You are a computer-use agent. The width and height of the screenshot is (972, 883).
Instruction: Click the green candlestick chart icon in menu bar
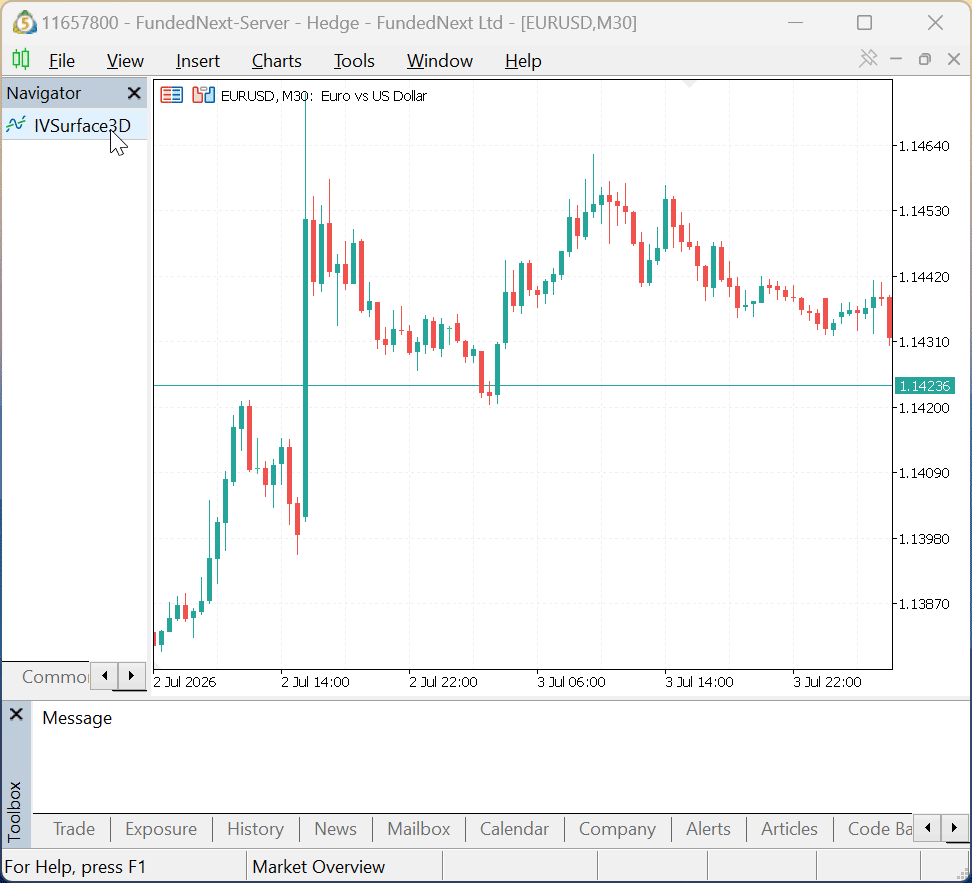click(x=21, y=60)
